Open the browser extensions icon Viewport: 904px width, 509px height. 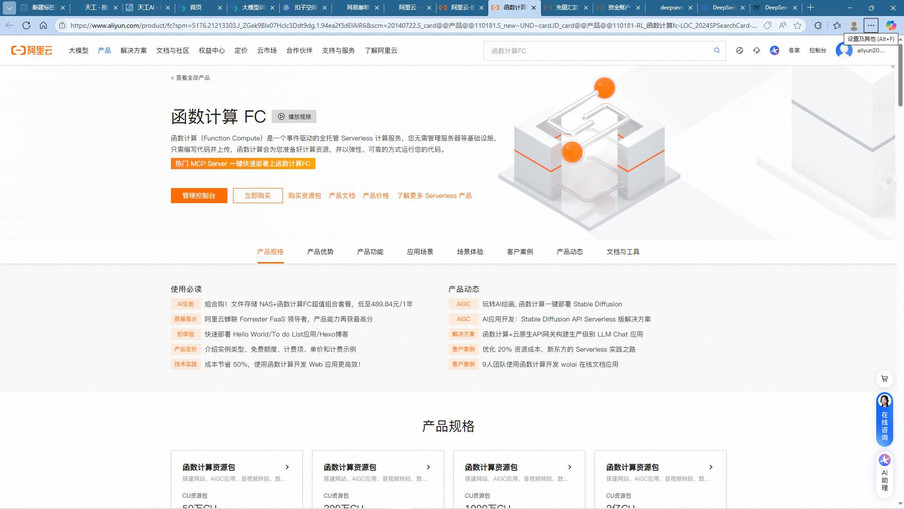[x=818, y=25]
